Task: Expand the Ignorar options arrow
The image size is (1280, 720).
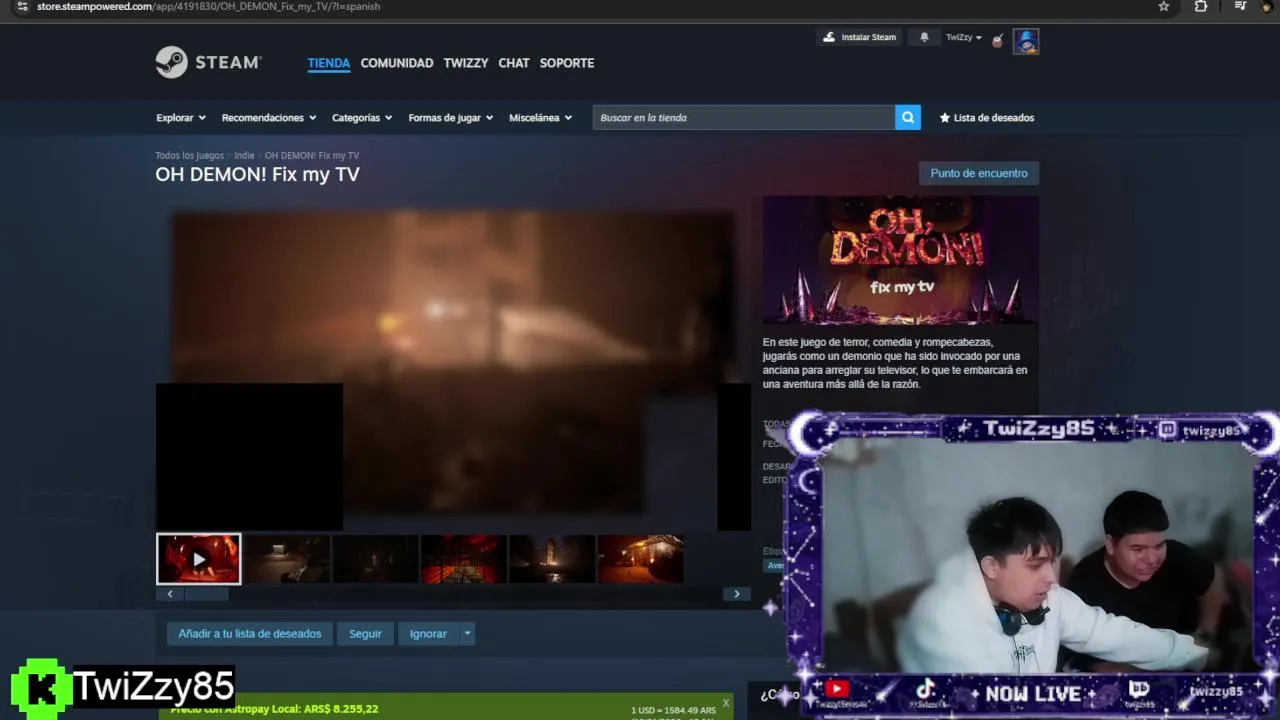Action: (x=467, y=633)
